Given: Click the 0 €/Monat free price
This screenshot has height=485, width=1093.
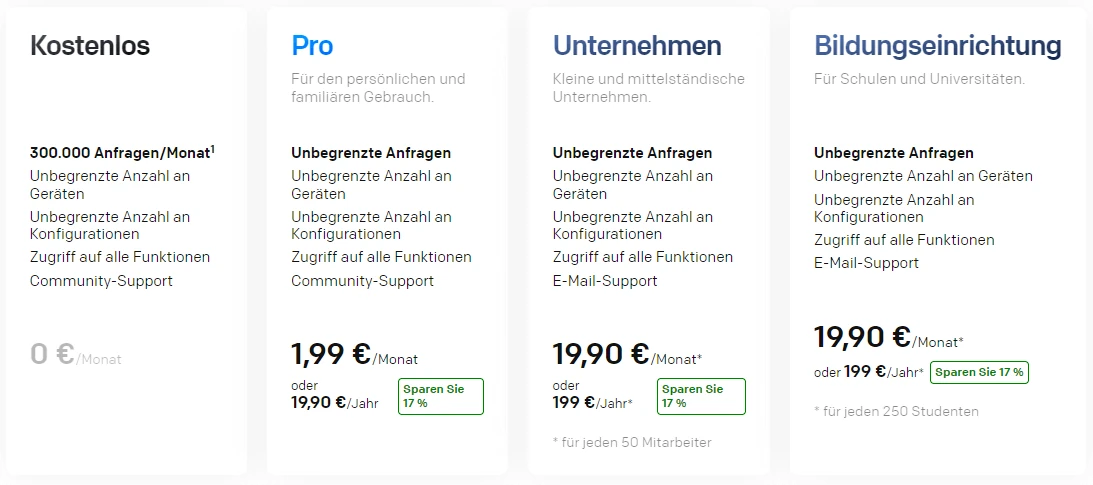Looking at the screenshot, I should click(x=75, y=354).
